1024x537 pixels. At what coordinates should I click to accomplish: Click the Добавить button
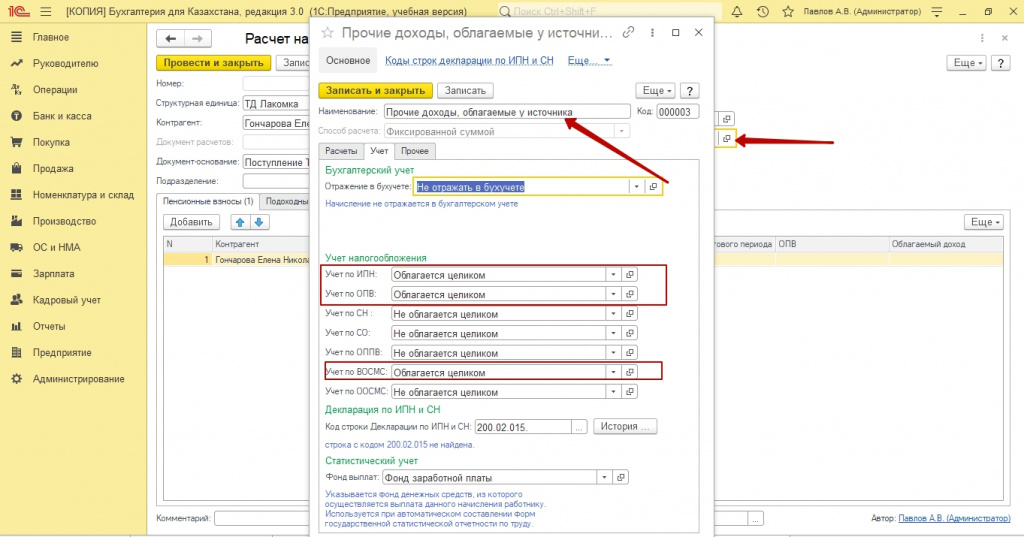point(191,222)
